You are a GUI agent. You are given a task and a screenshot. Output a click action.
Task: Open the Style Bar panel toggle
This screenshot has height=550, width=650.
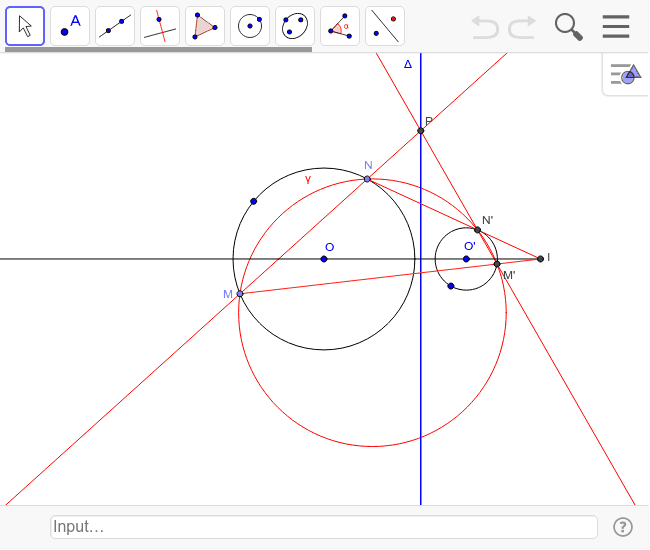(x=626, y=74)
